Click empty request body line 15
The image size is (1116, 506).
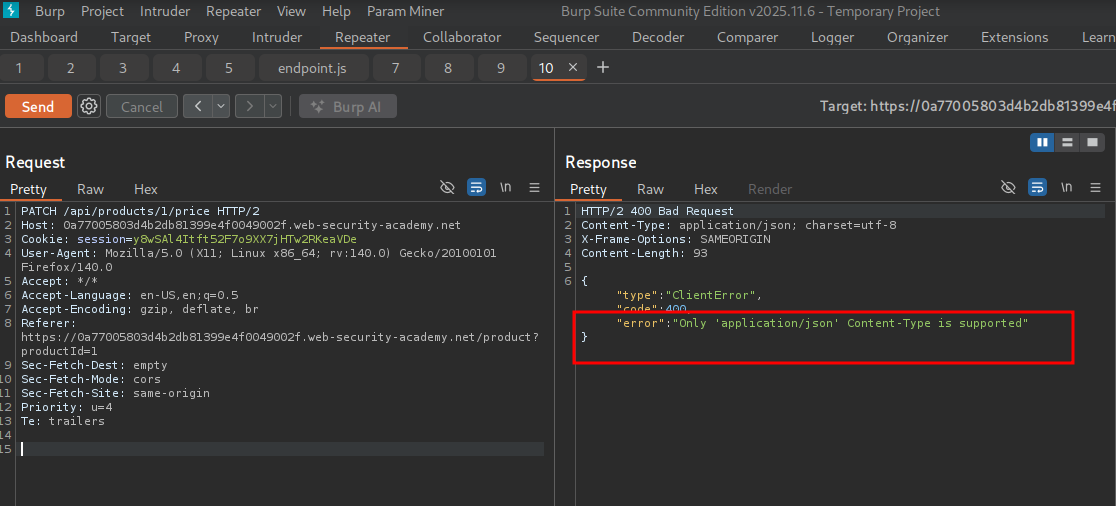pyautogui.click(x=283, y=449)
